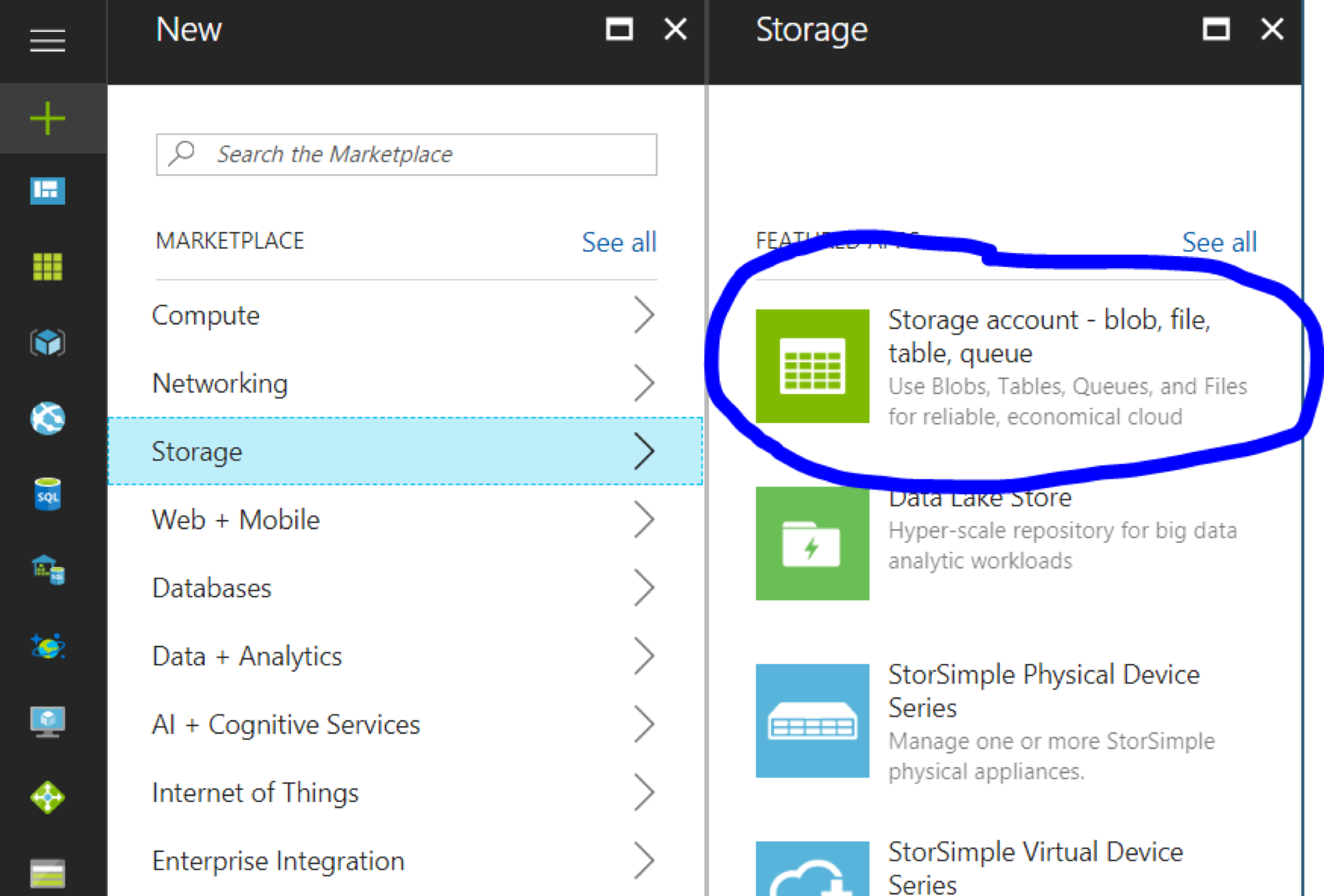Open the Storage accounts icon at the sidebar bottom
Image resolution: width=1324 pixels, height=896 pixels.
tap(48, 874)
